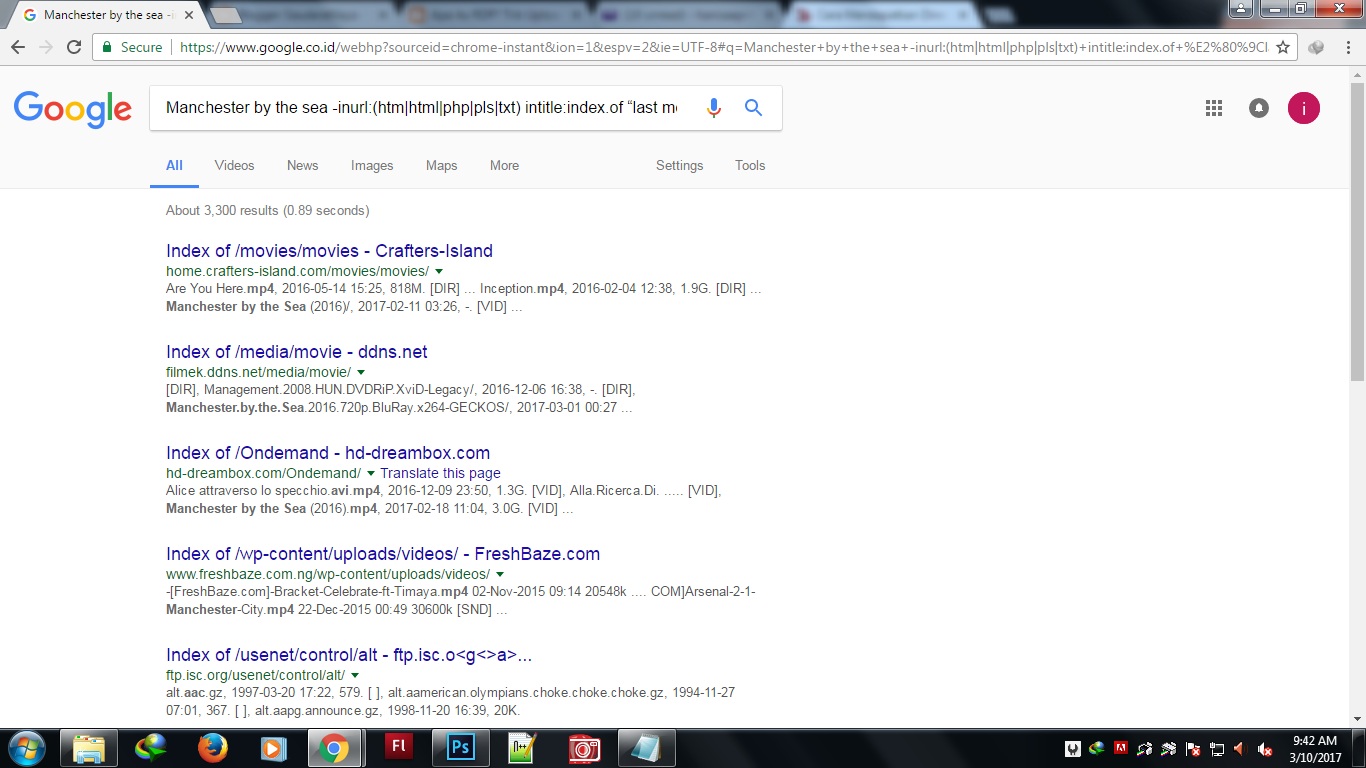Launch Internet Download Manager from taskbar

[151, 748]
